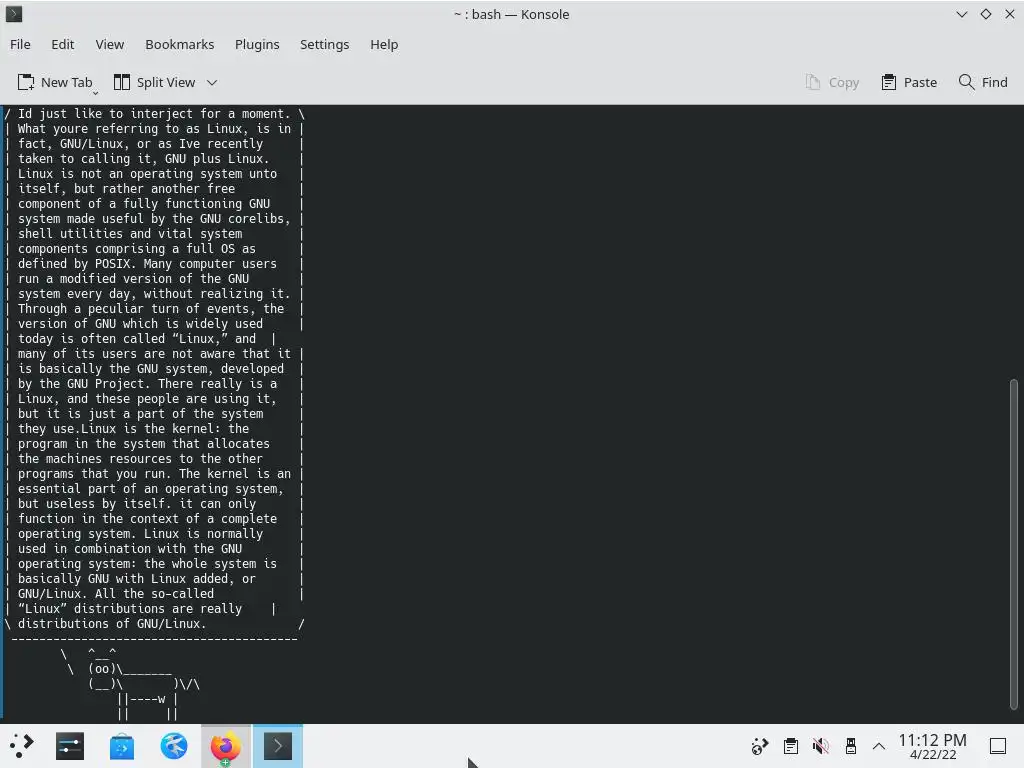Maximize the Konsole window
This screenshot has width=1024, height=768.
[985, 14]
